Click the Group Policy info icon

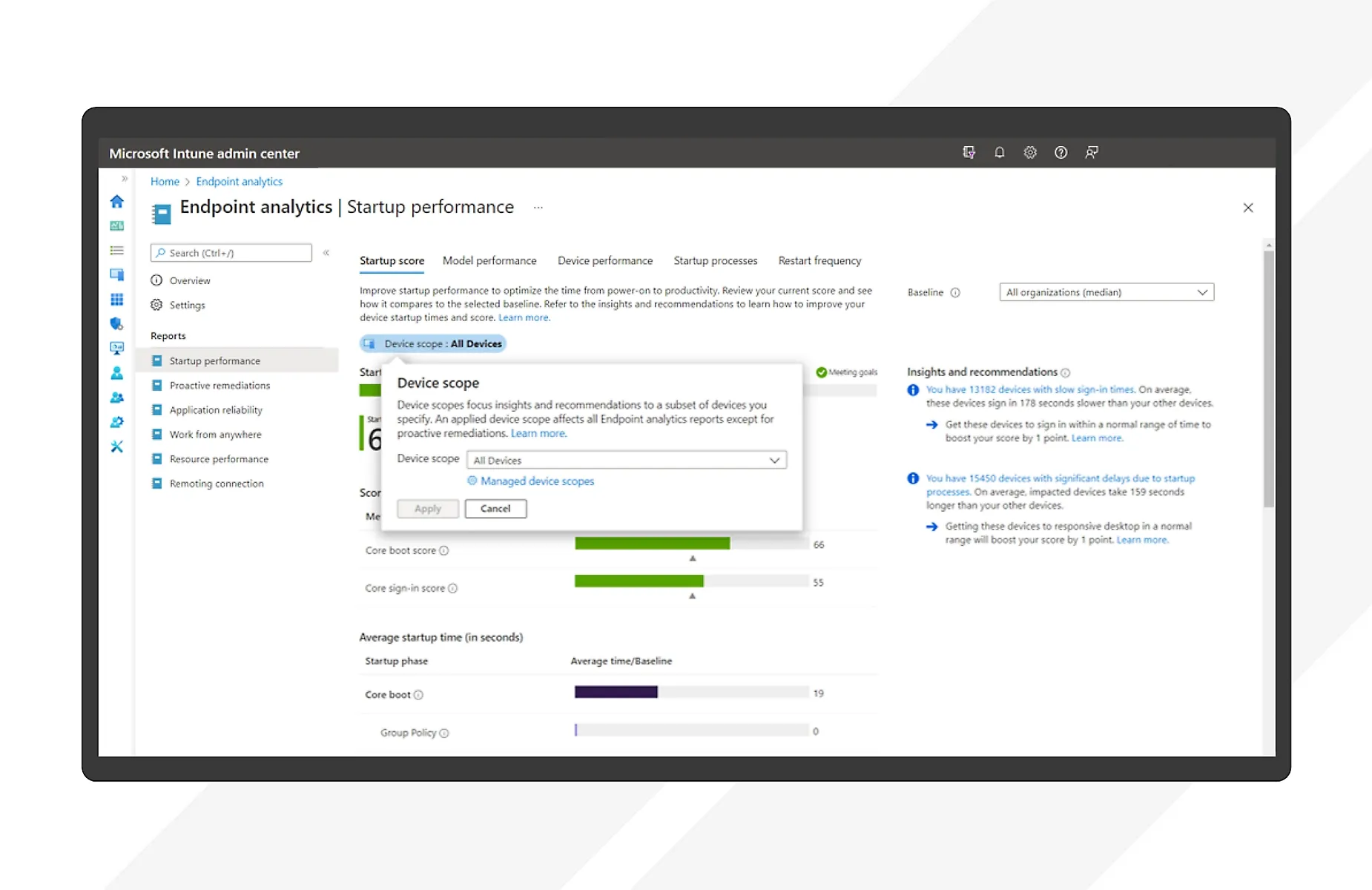point(444,733)
